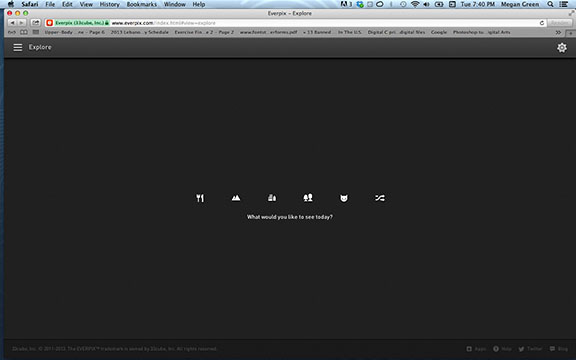Open the Edit menu
The image size is (576, 360).
(x=67, y=4)
